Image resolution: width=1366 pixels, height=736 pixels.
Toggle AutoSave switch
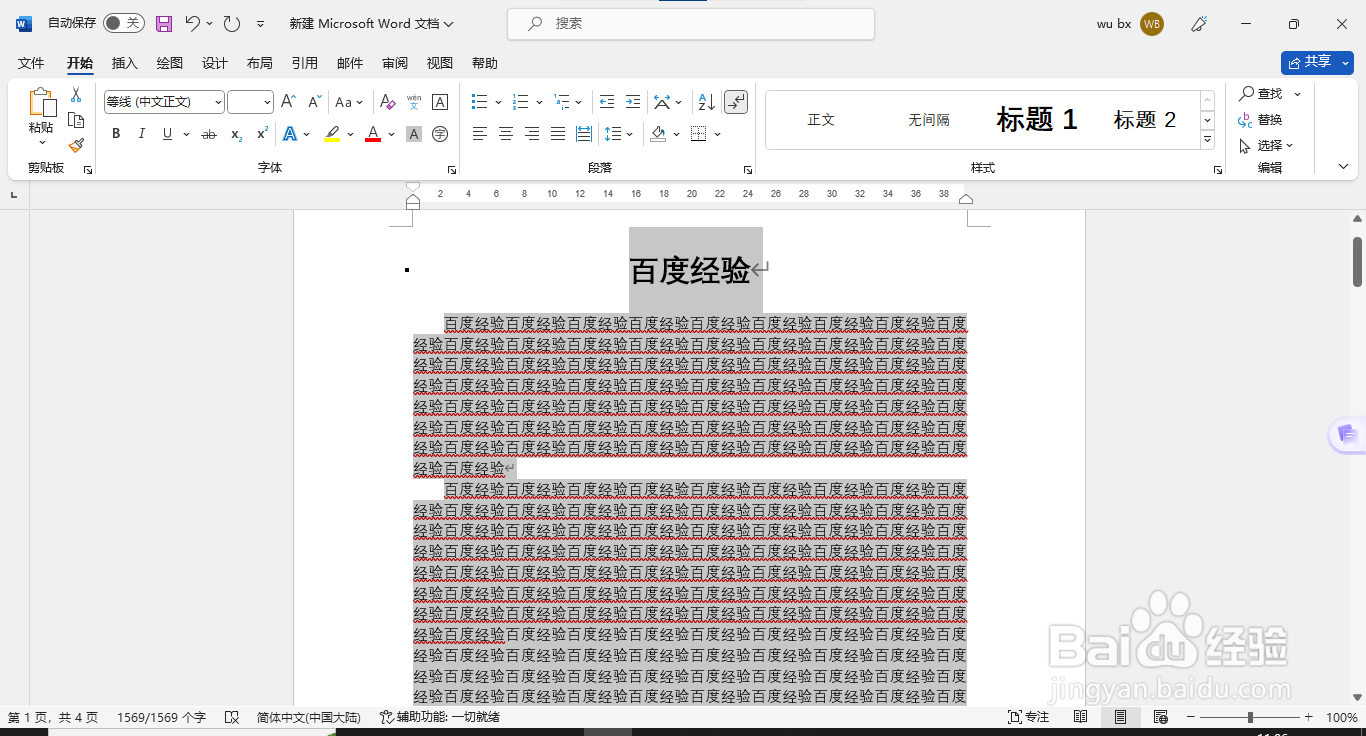pos(123,23)
